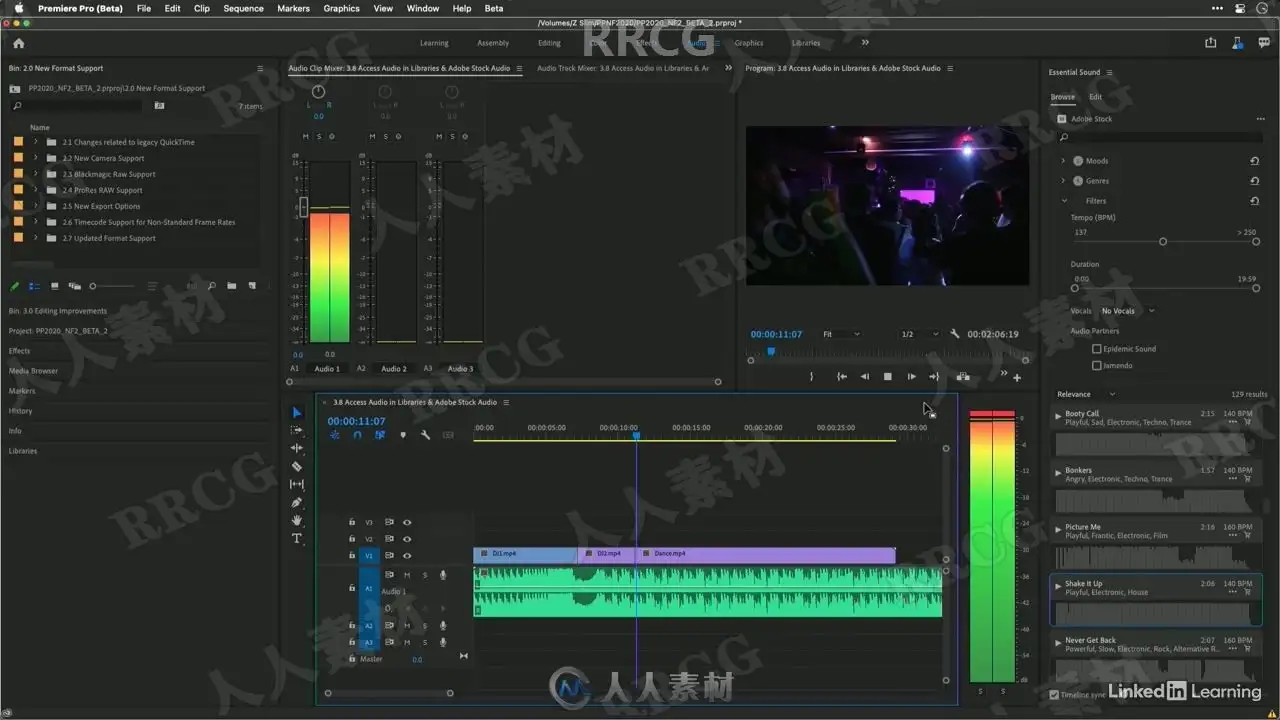Solo track A2 in timeline
This screenshot has height=720, width=1280.
pyautogui.click(x=425, y=626)
